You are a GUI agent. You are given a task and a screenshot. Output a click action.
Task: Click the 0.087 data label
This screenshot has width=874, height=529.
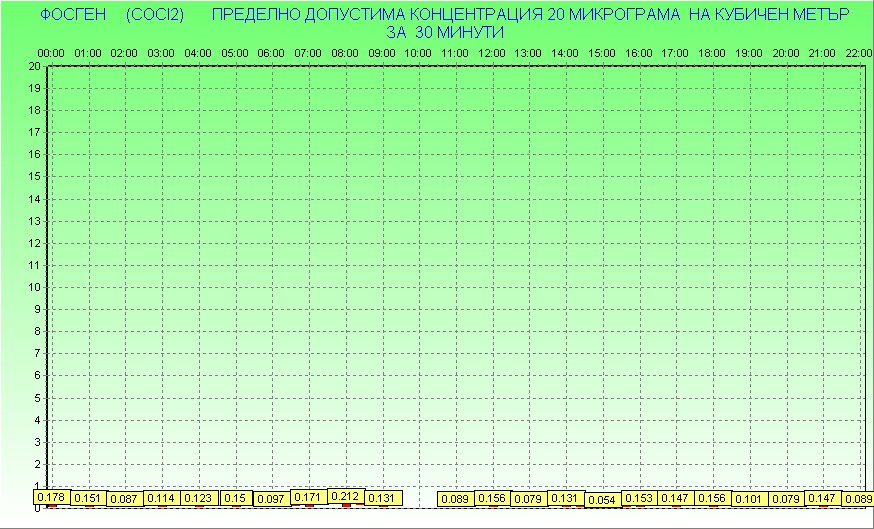pos(125,499)
